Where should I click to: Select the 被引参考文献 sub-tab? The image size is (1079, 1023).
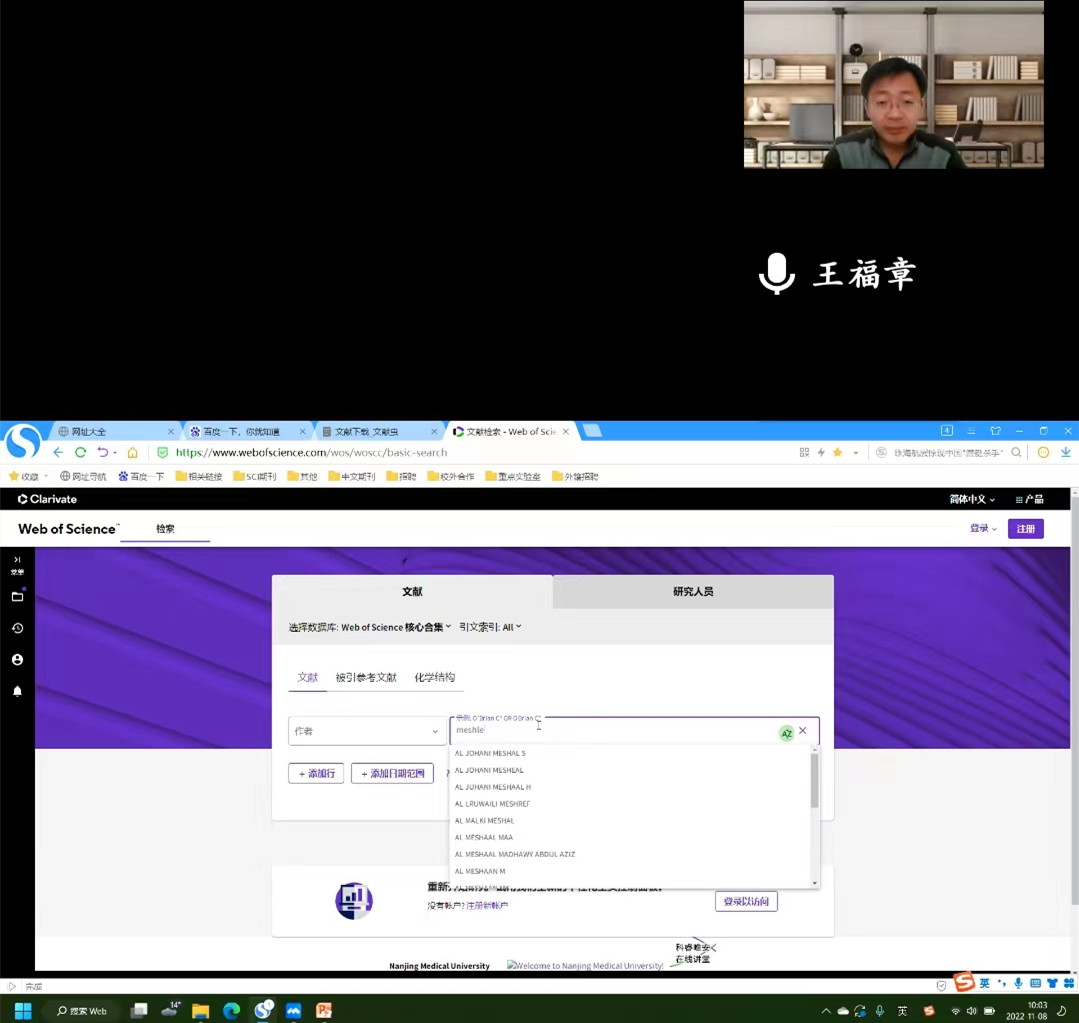(x=366, y=678)
